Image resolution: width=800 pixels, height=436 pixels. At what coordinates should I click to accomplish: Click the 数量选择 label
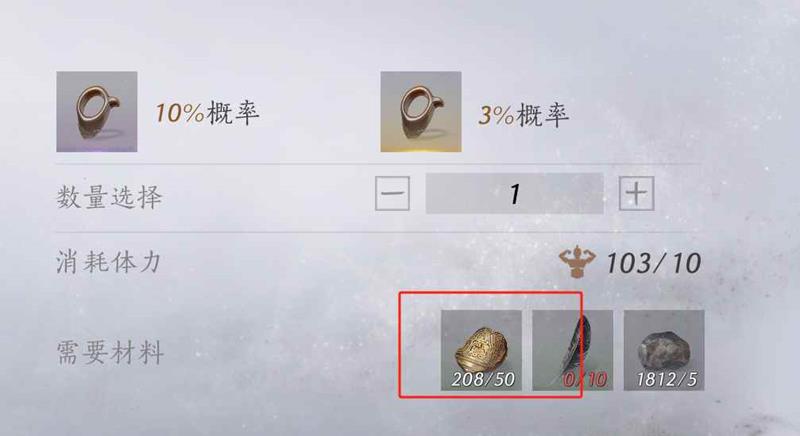pyautogui.click(x=109, y=197)
